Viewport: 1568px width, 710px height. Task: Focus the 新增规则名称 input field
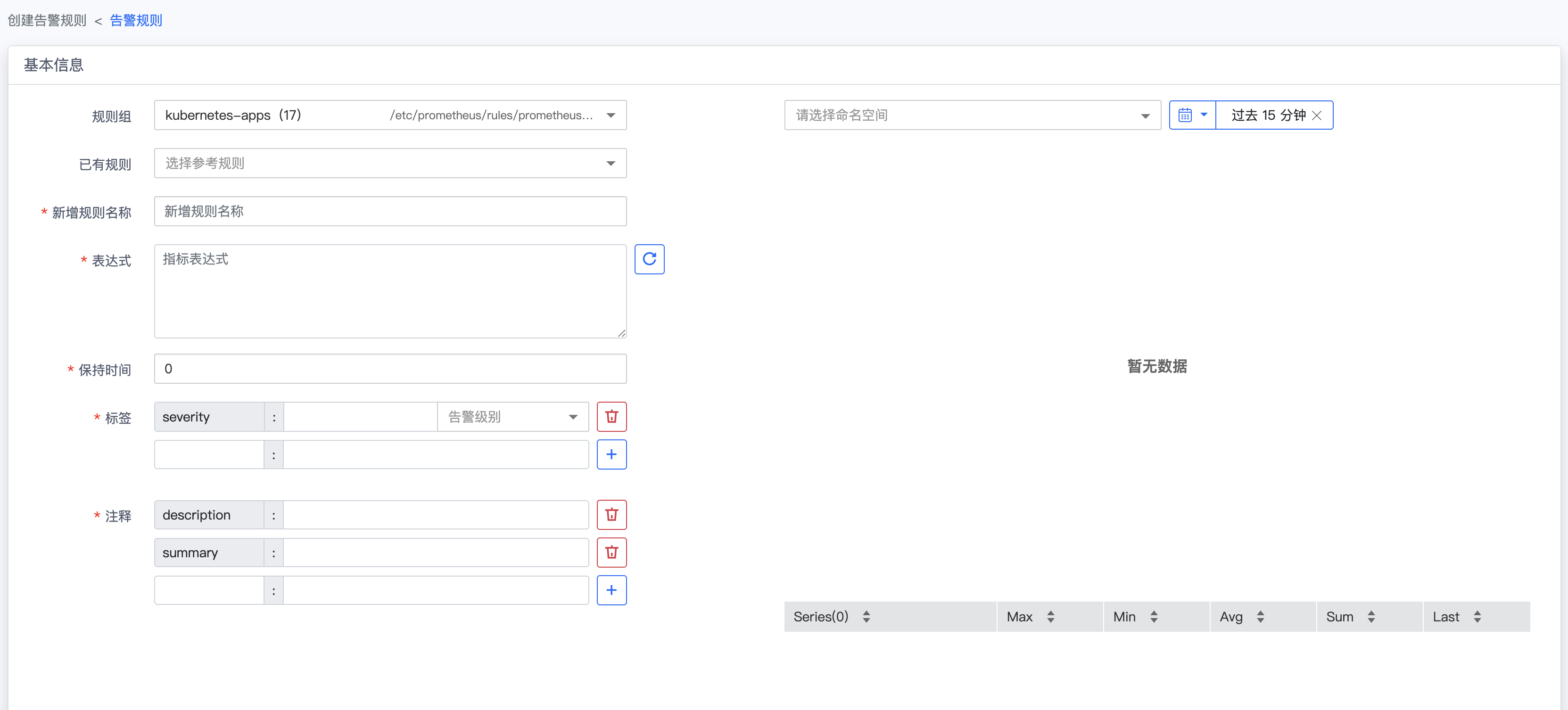pyautogui.click(x=390, y=211)
